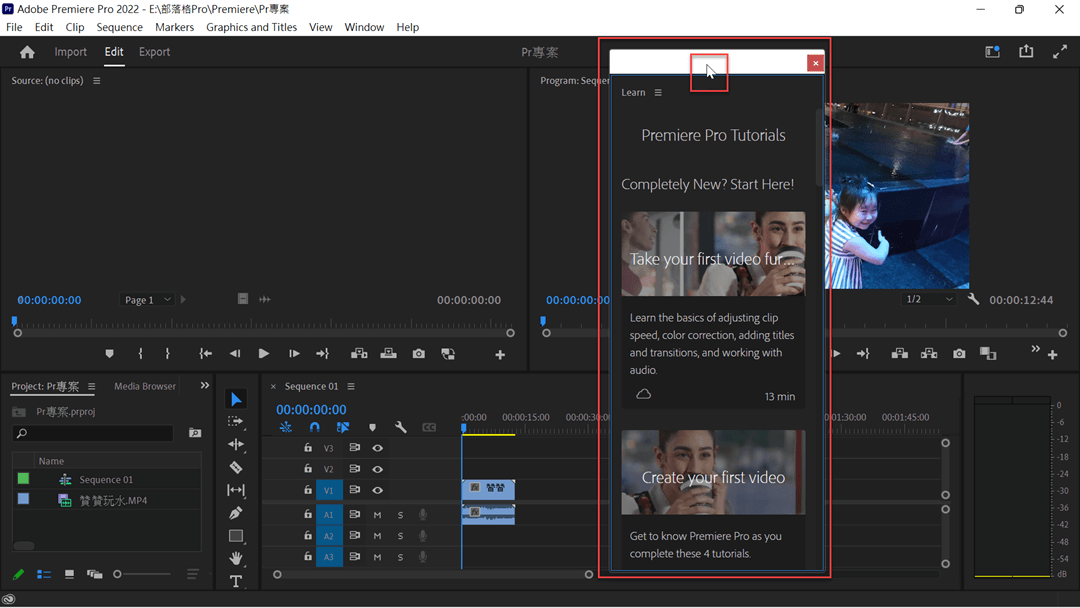Open 'Create your first video' tutorial

713,472
